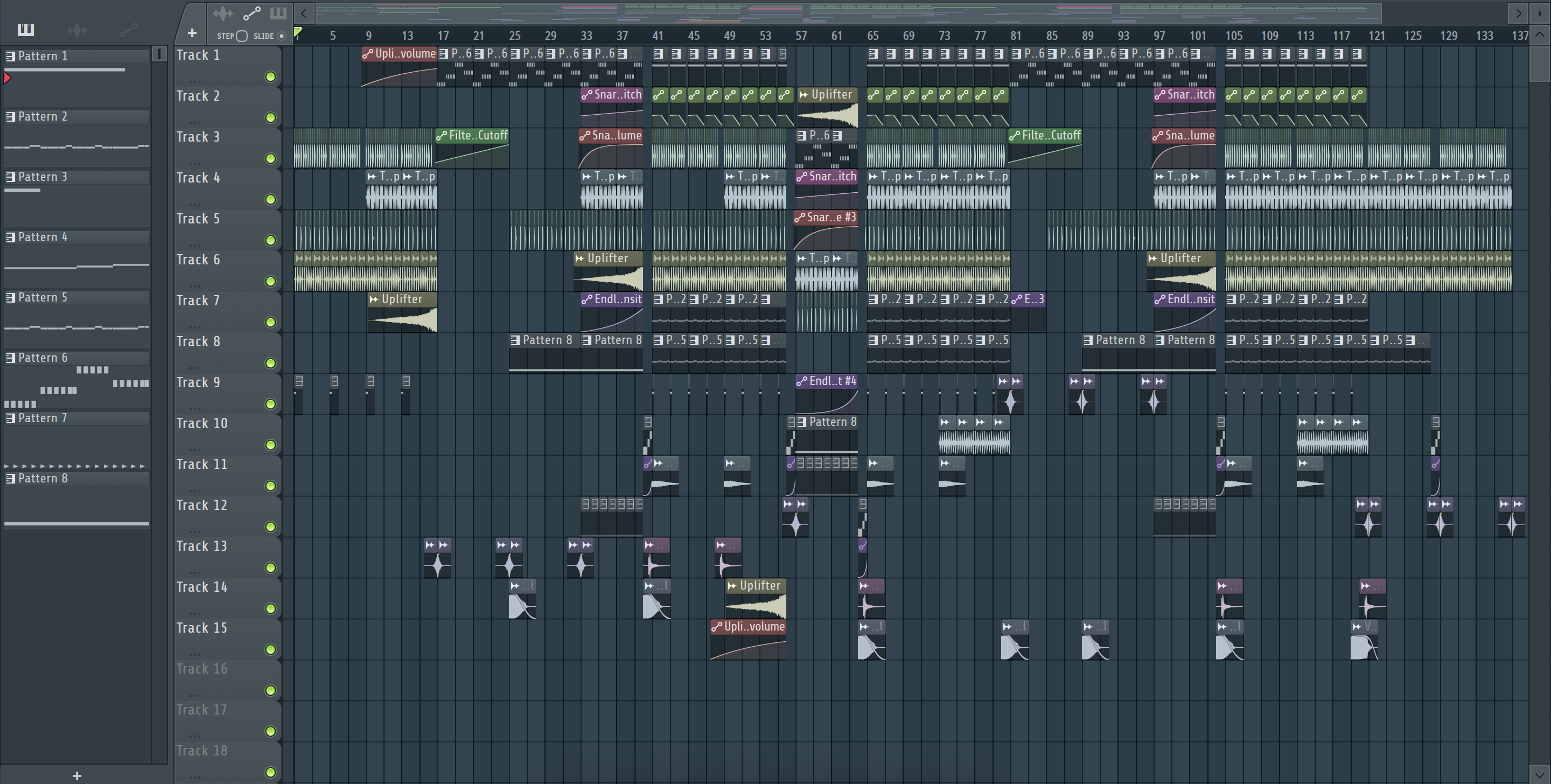1551x784 pixels.
Task: Mute Track 11 with its green LED
Action: pos(271,487)
